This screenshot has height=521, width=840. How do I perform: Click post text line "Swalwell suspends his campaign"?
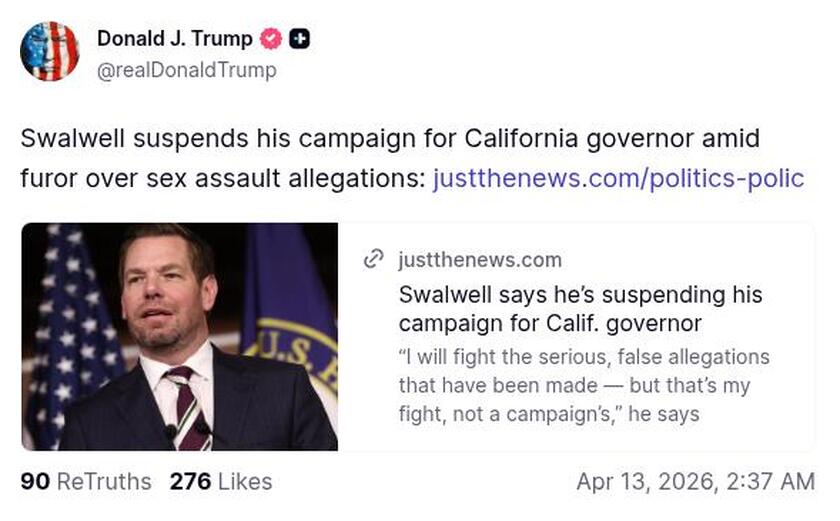pyautogui.click(x=390, y=138)
